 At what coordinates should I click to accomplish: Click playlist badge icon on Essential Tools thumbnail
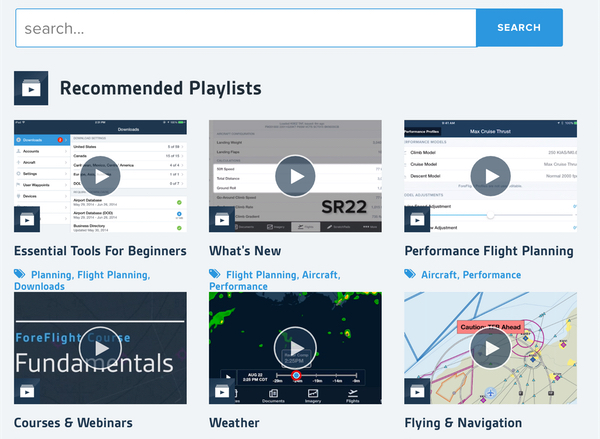pos(28,219)
